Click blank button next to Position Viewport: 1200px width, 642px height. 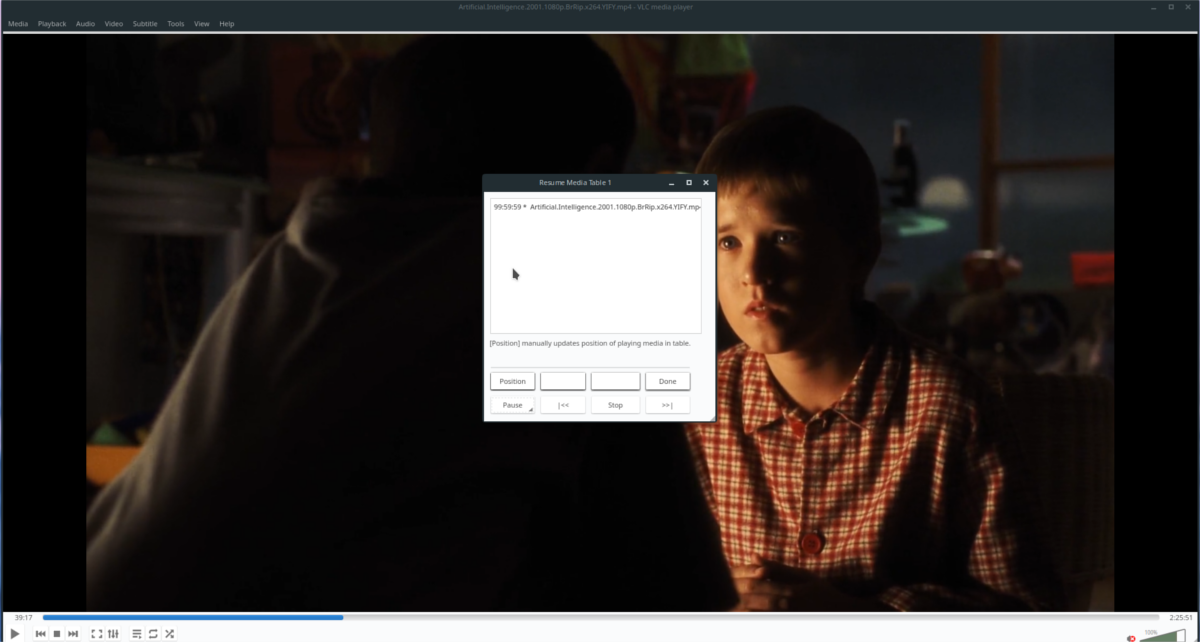563,381
